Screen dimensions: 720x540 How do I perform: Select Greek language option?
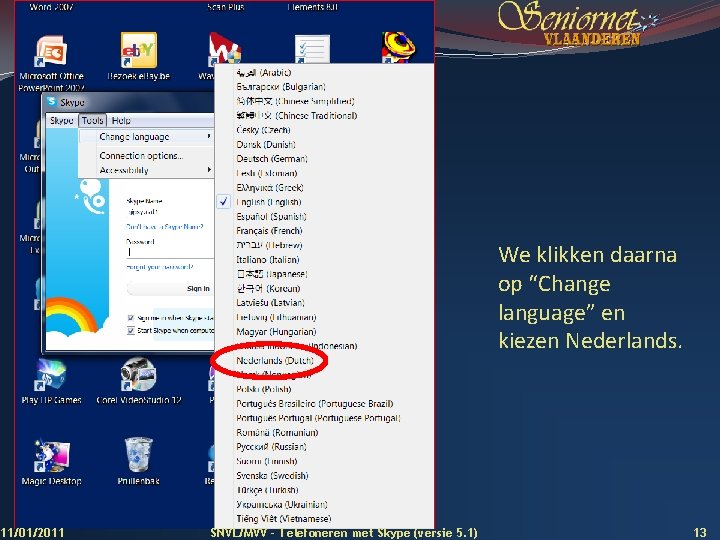tap(270, 188)
